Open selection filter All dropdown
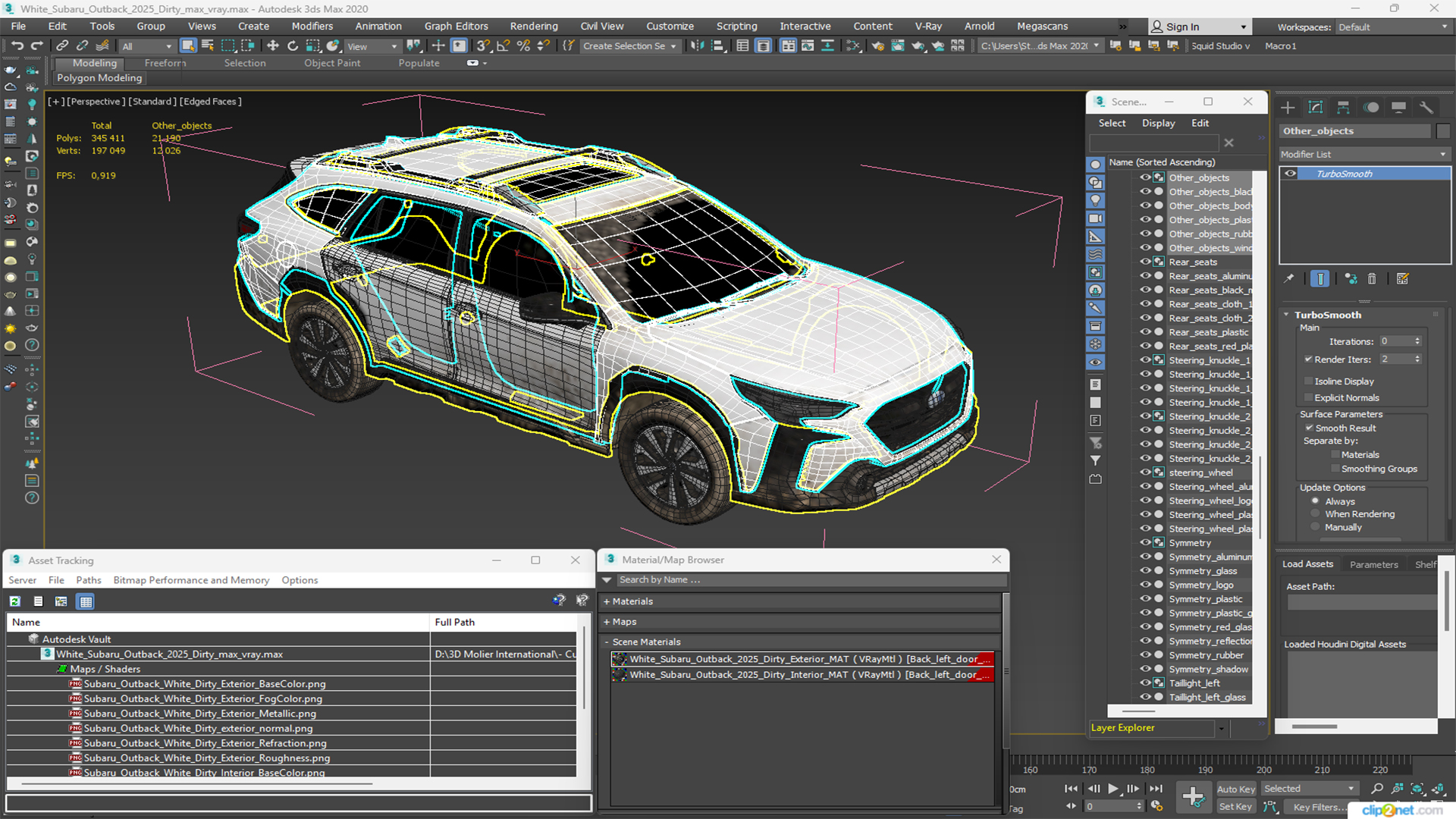The width and height of the screenshot is (1456, 819). pos(147,46)
